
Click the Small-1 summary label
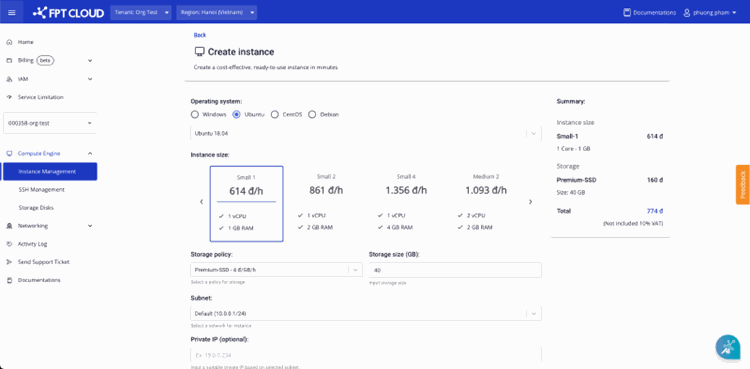tap(567, 136)
